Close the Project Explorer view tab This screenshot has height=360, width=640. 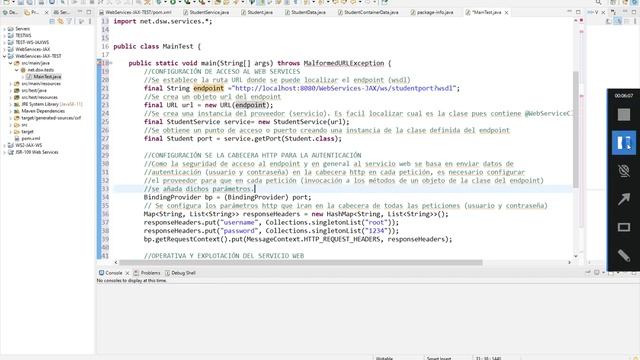46,13
